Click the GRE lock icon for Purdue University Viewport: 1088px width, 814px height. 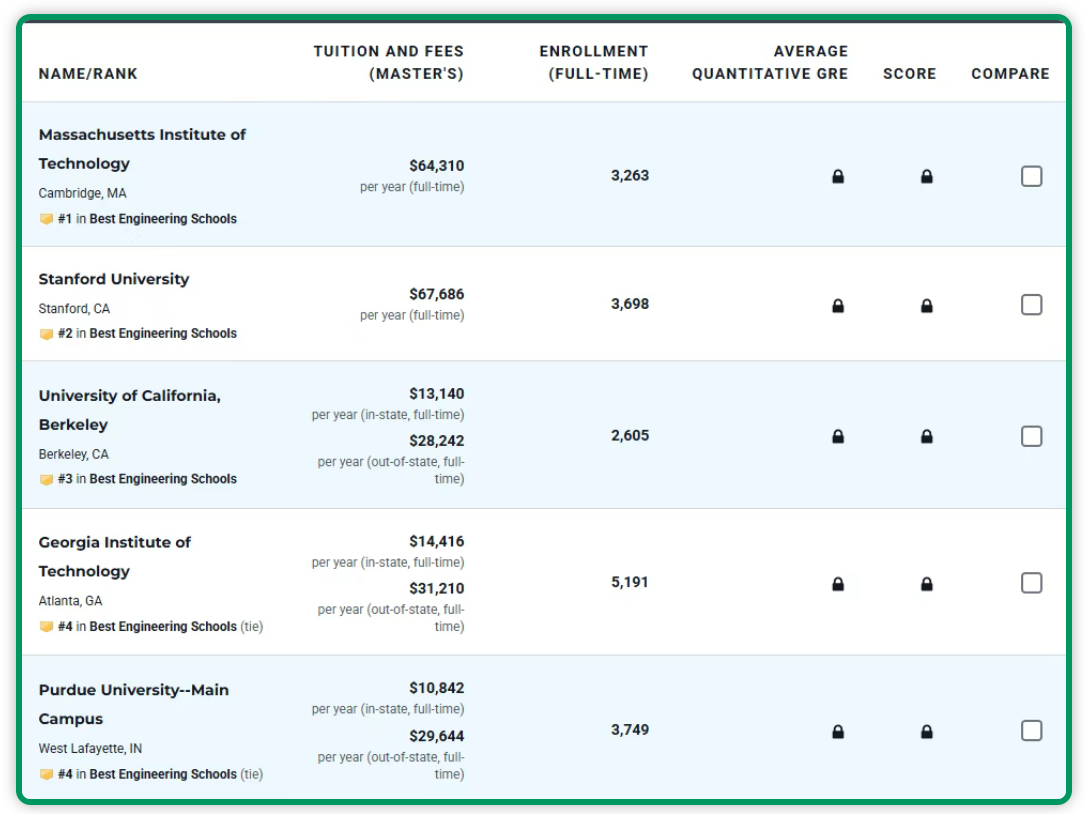[x=838, y=732]
